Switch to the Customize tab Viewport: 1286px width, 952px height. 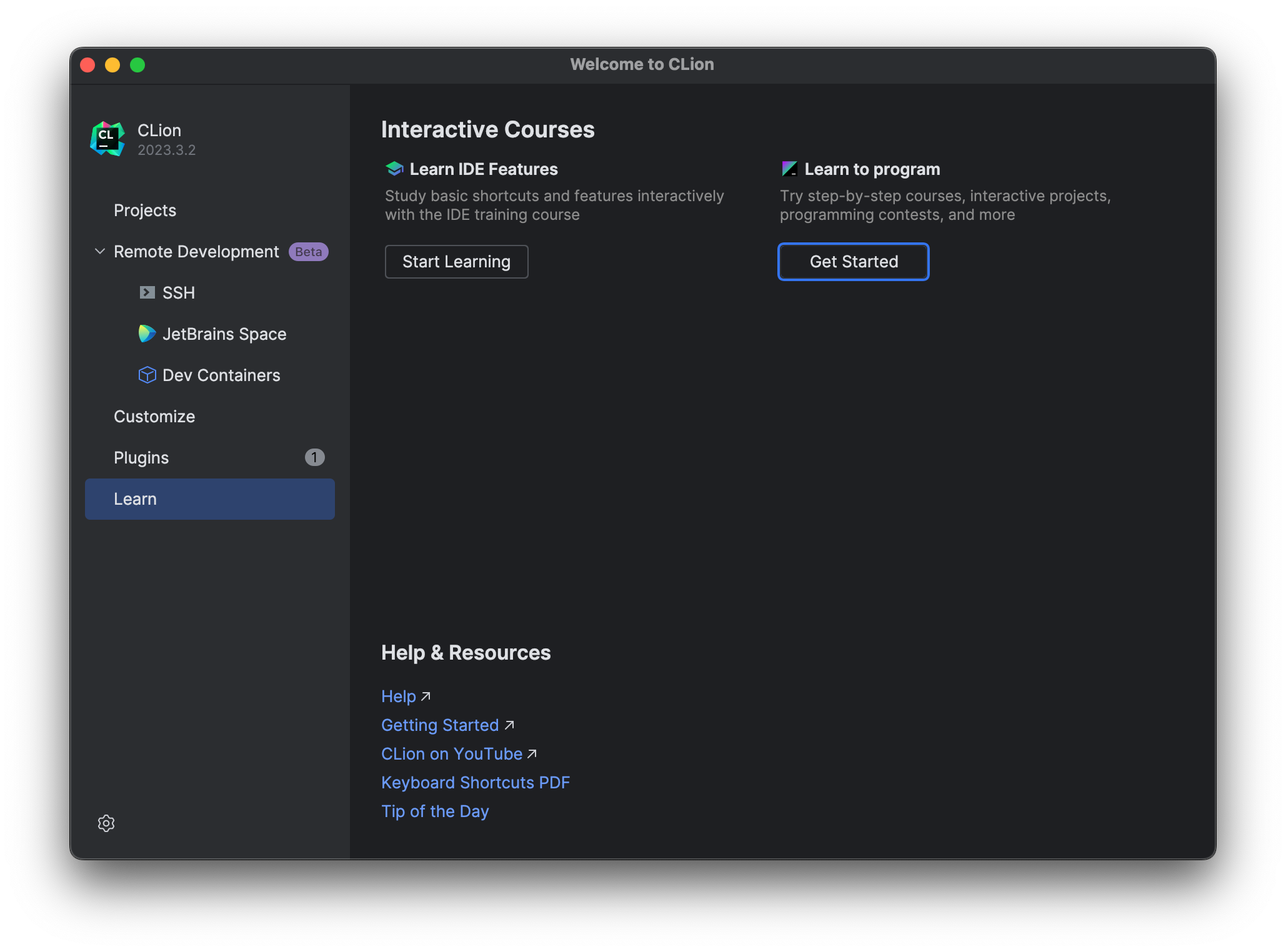154,417
